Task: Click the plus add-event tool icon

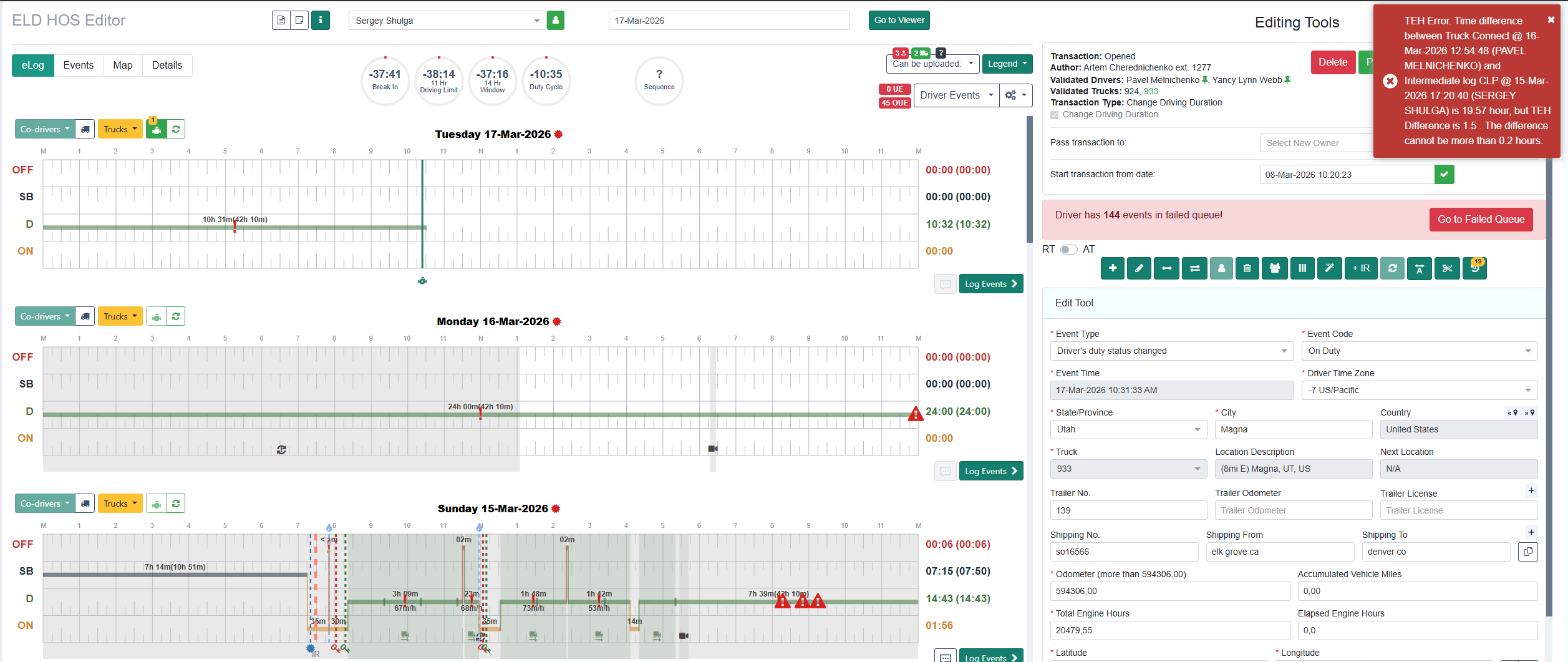Action: (1112, 268)
